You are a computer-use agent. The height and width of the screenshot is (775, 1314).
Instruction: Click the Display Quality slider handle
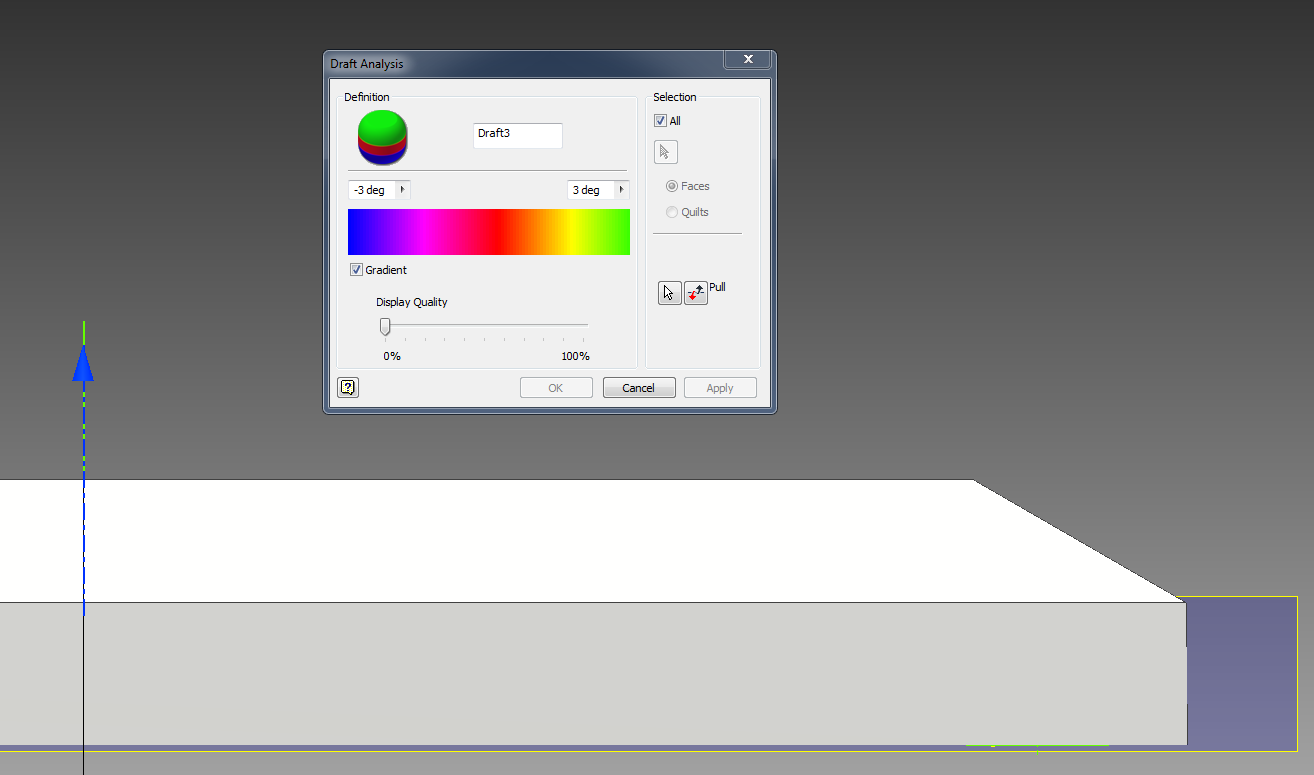point(385,325)
